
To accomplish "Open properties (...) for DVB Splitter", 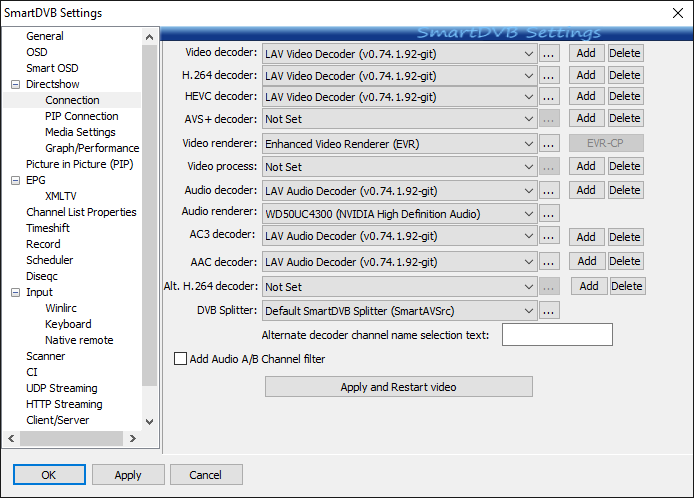I will 549,311.
